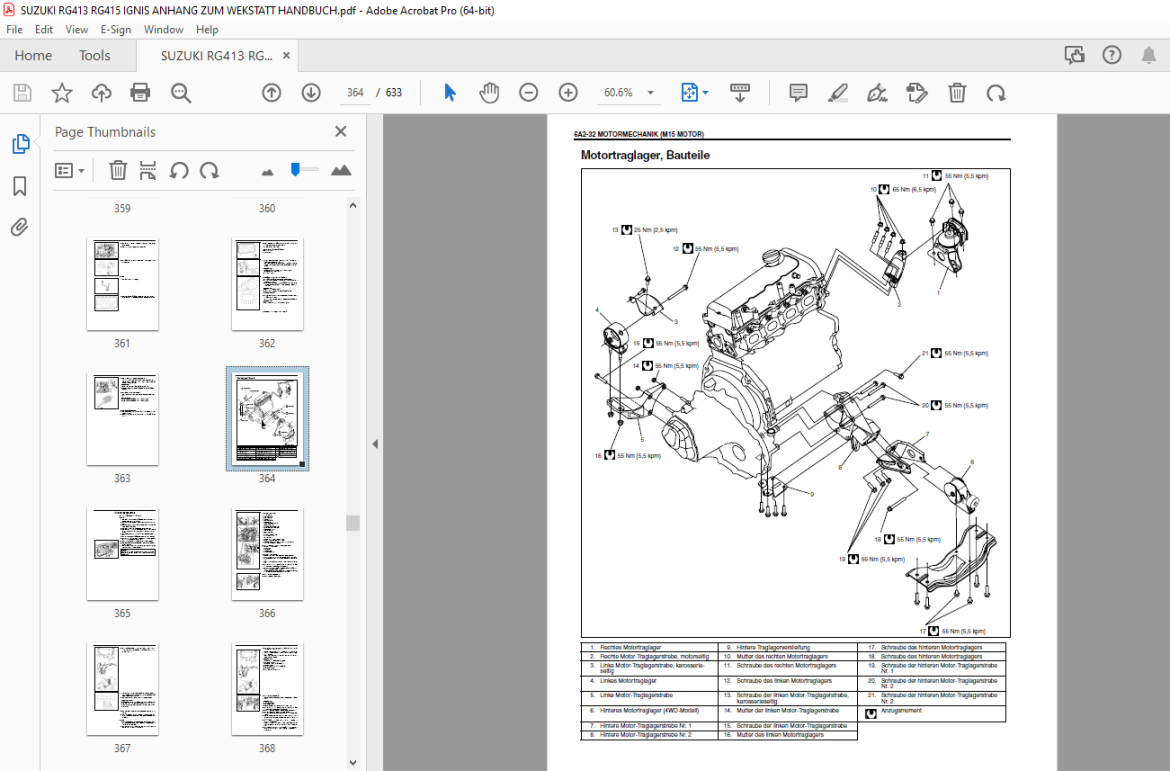
Task: Rotate pages clockwise in thumbnails panel
Action: (x=210, y=170)
